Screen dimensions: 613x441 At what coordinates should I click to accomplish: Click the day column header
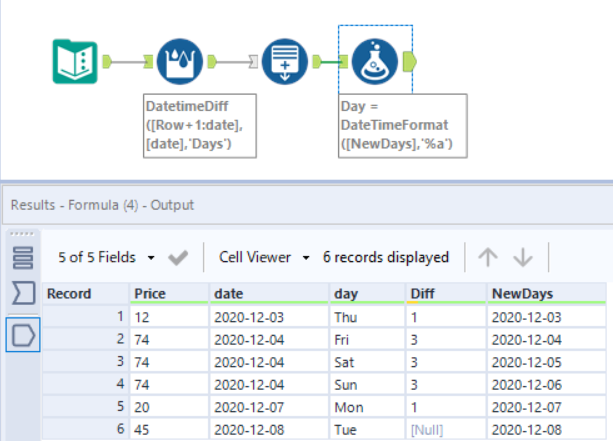tap(367, 294)
